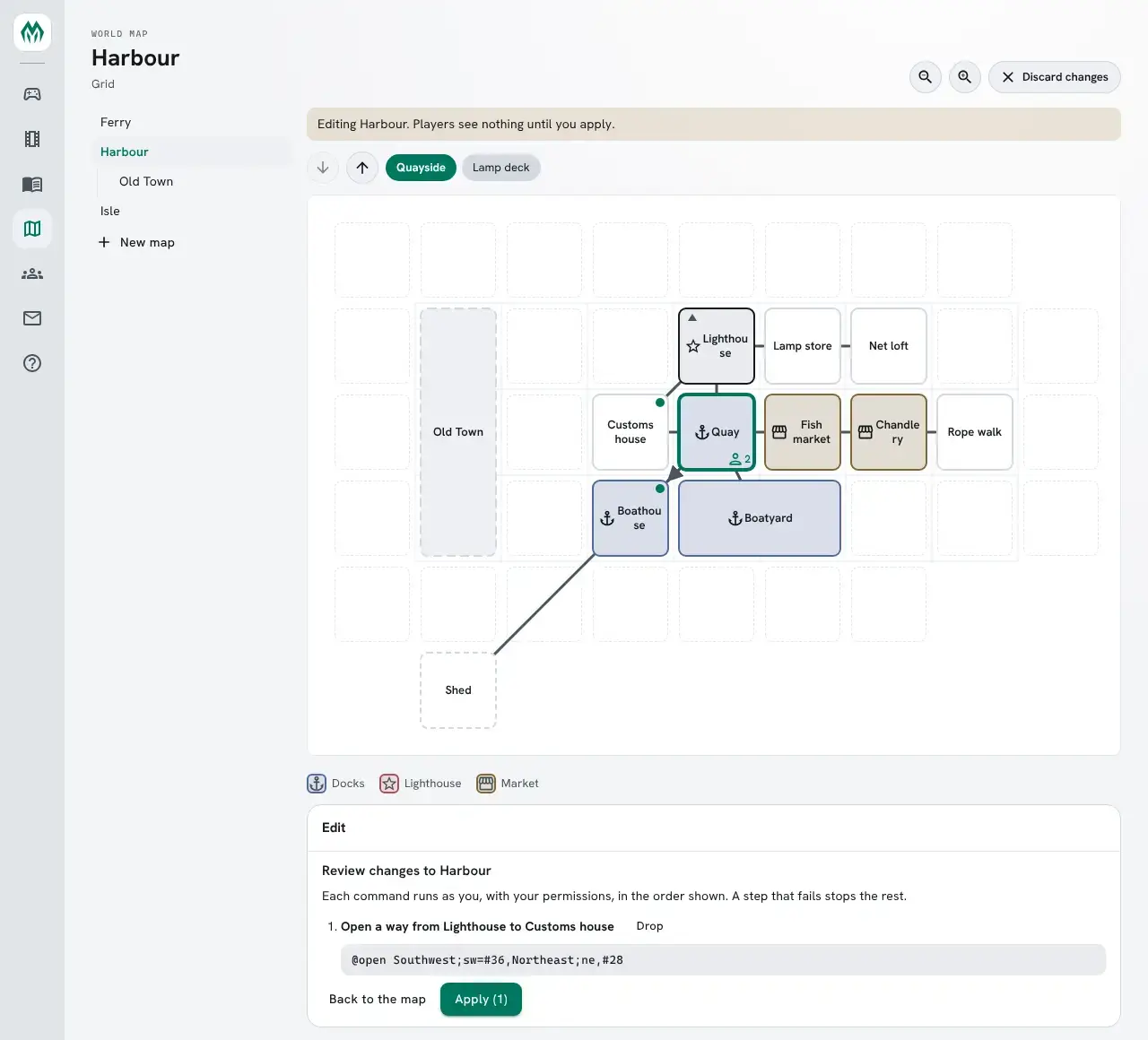This screenshot has width=1148, height=1040.
Task: Open the world map sidebar icon
Action: [32, 229]
